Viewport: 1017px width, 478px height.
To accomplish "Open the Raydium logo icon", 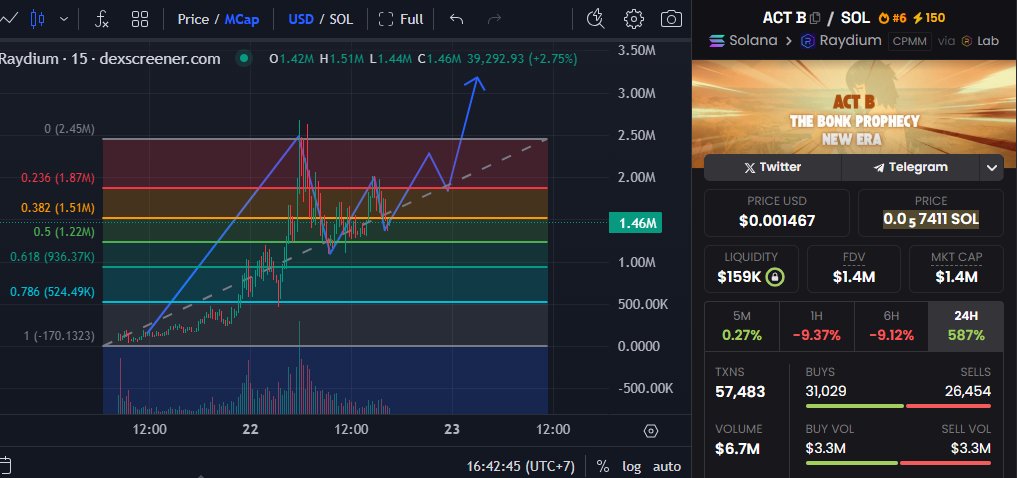I will pyautogui.click(x=808, y=42).
